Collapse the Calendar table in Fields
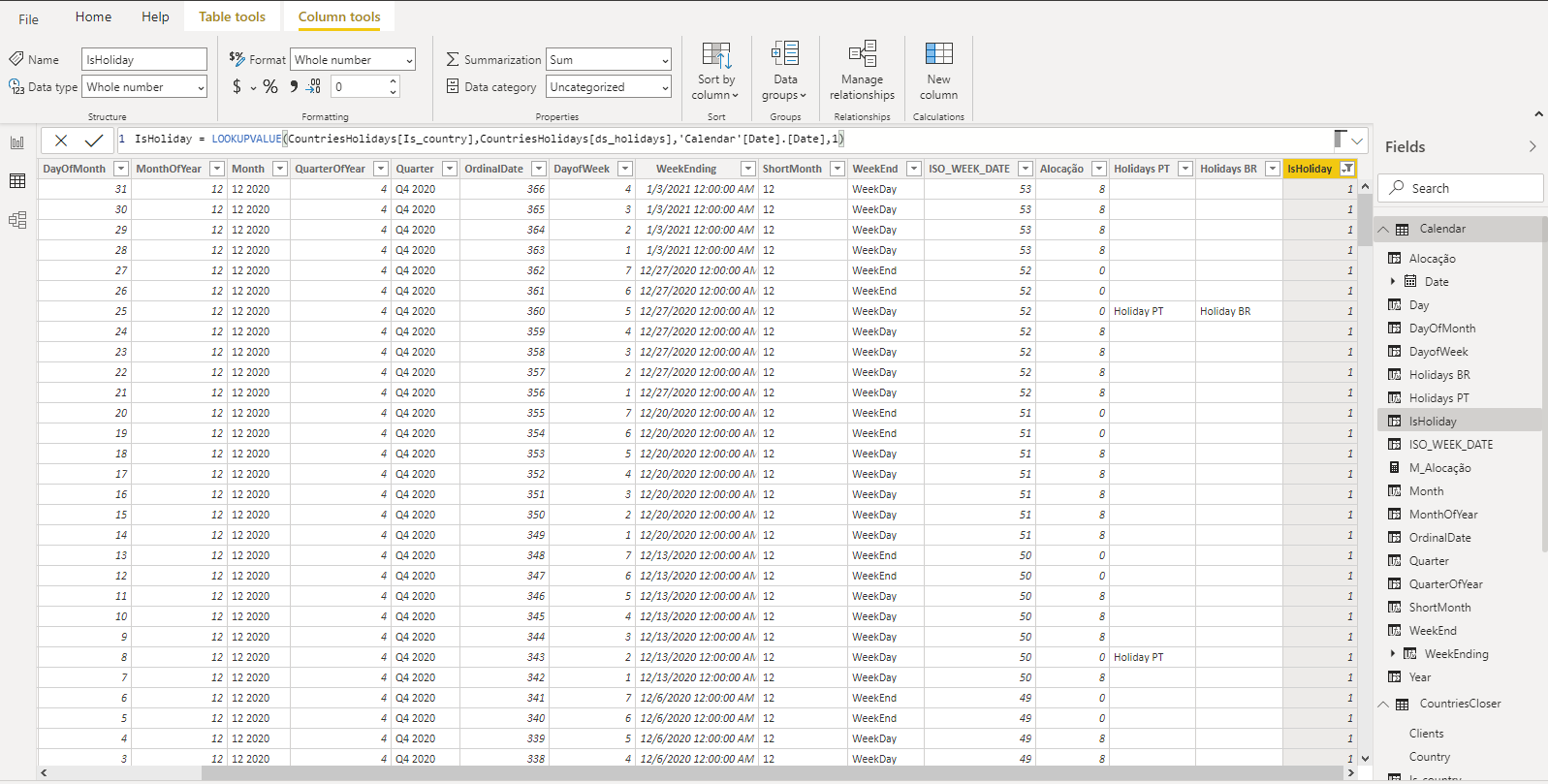This screenshot has height=784, width=1548. click(1383, 230)
